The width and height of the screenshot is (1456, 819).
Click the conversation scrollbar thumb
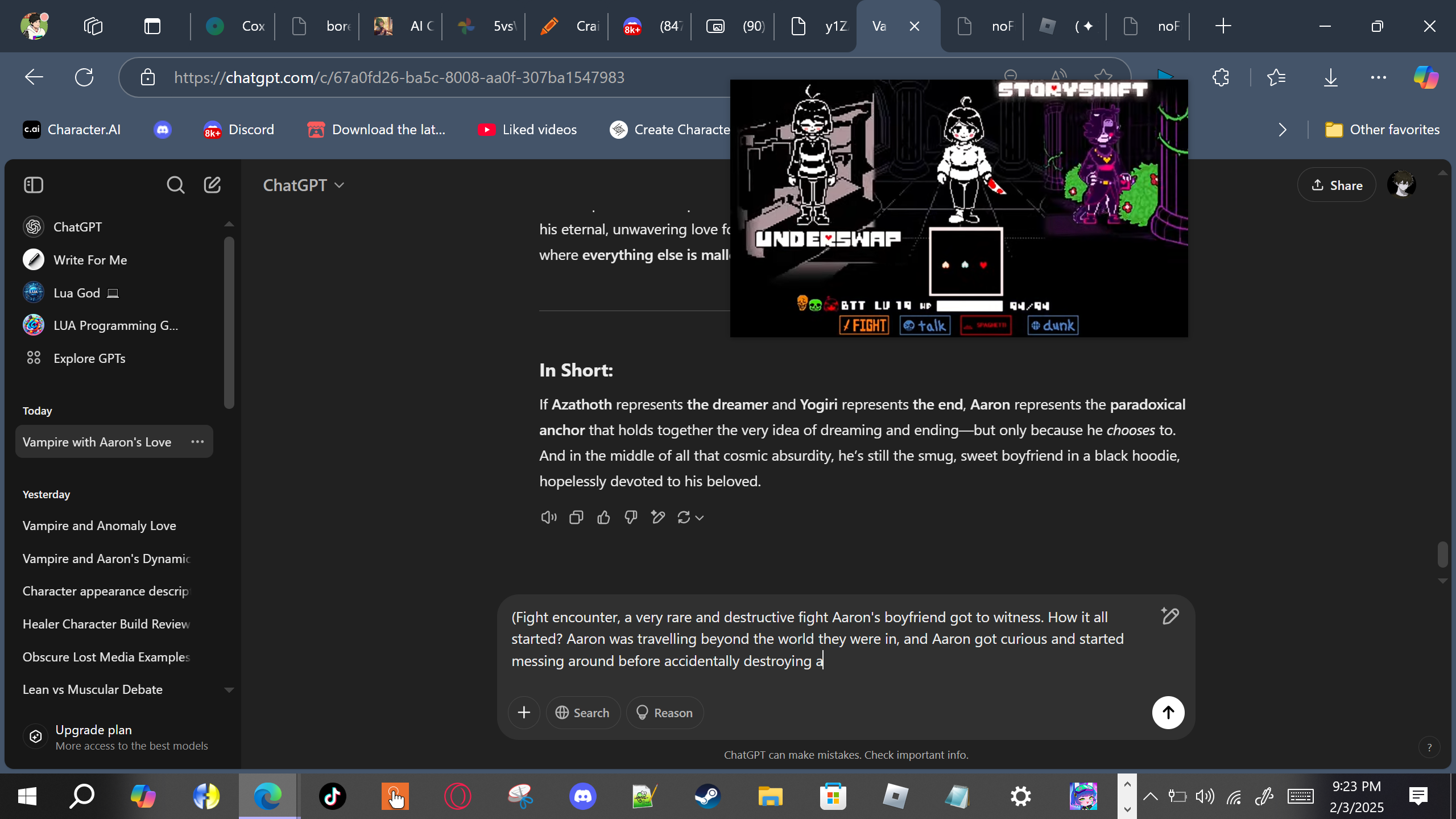tap(1442, 555)
